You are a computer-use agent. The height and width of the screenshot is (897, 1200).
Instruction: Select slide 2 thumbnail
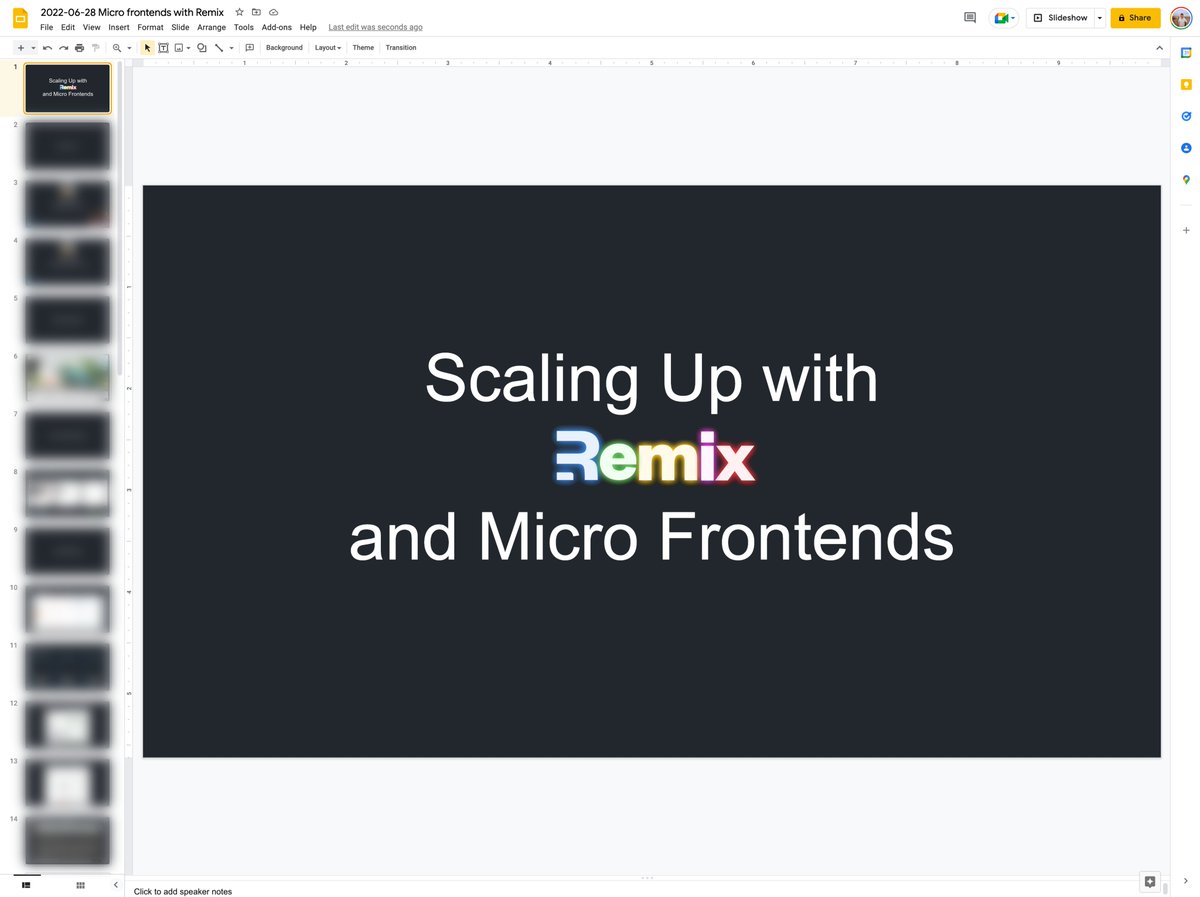(x=68, y=146)
